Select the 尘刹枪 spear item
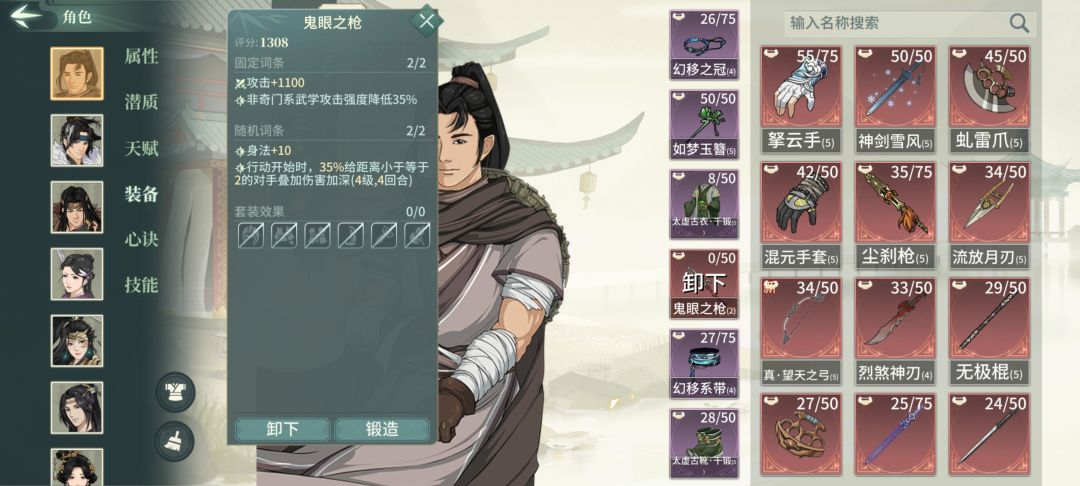 [895, 215]
